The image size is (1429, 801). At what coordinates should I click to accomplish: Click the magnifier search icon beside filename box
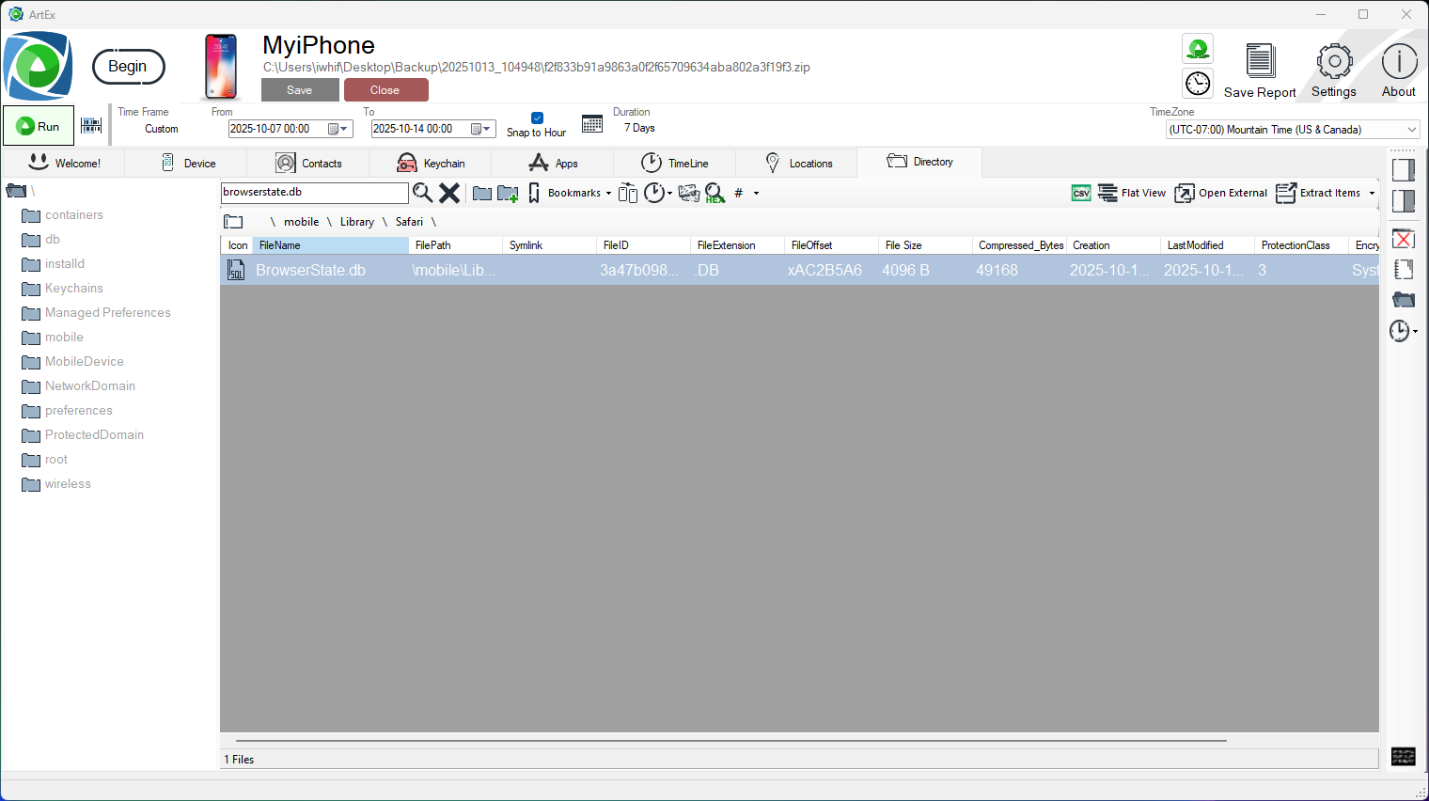point(423,193)
